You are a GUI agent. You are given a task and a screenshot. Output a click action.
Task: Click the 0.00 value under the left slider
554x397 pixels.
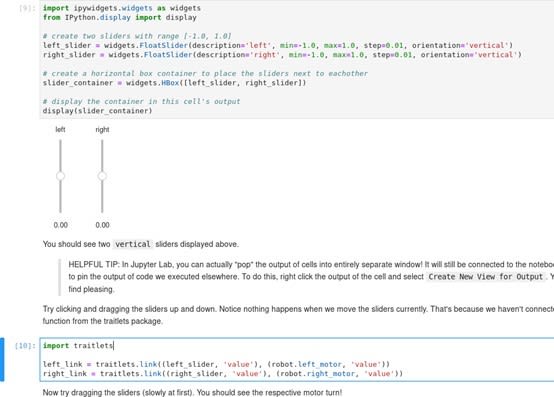pyautogui.click(x=60, y=225)
